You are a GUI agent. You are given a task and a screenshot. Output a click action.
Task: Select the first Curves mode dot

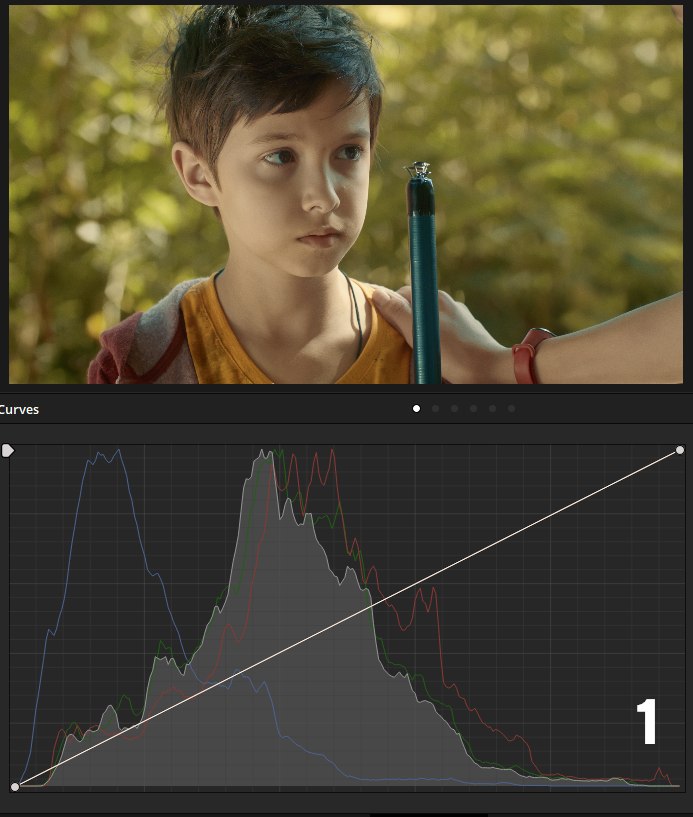click(416, 408)
